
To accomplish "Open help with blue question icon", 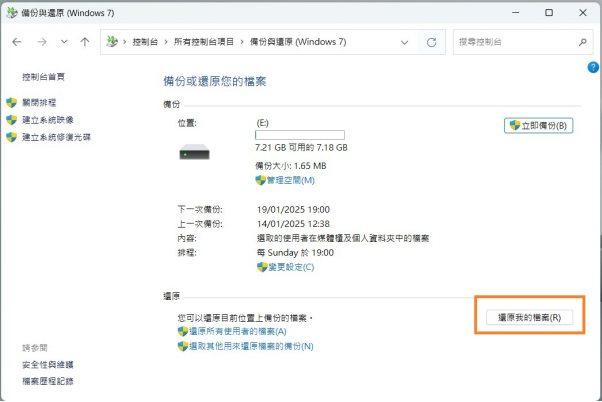I will pyautogui.click(x=593, y=68).
